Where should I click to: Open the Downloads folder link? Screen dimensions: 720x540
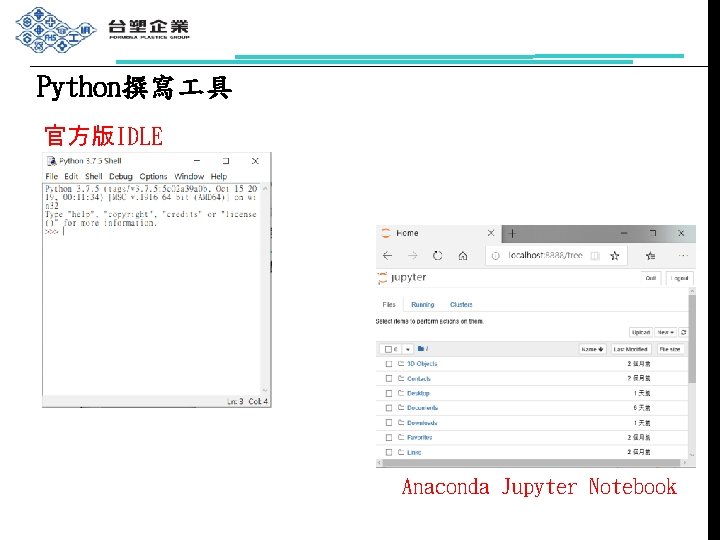pos(422,423)
